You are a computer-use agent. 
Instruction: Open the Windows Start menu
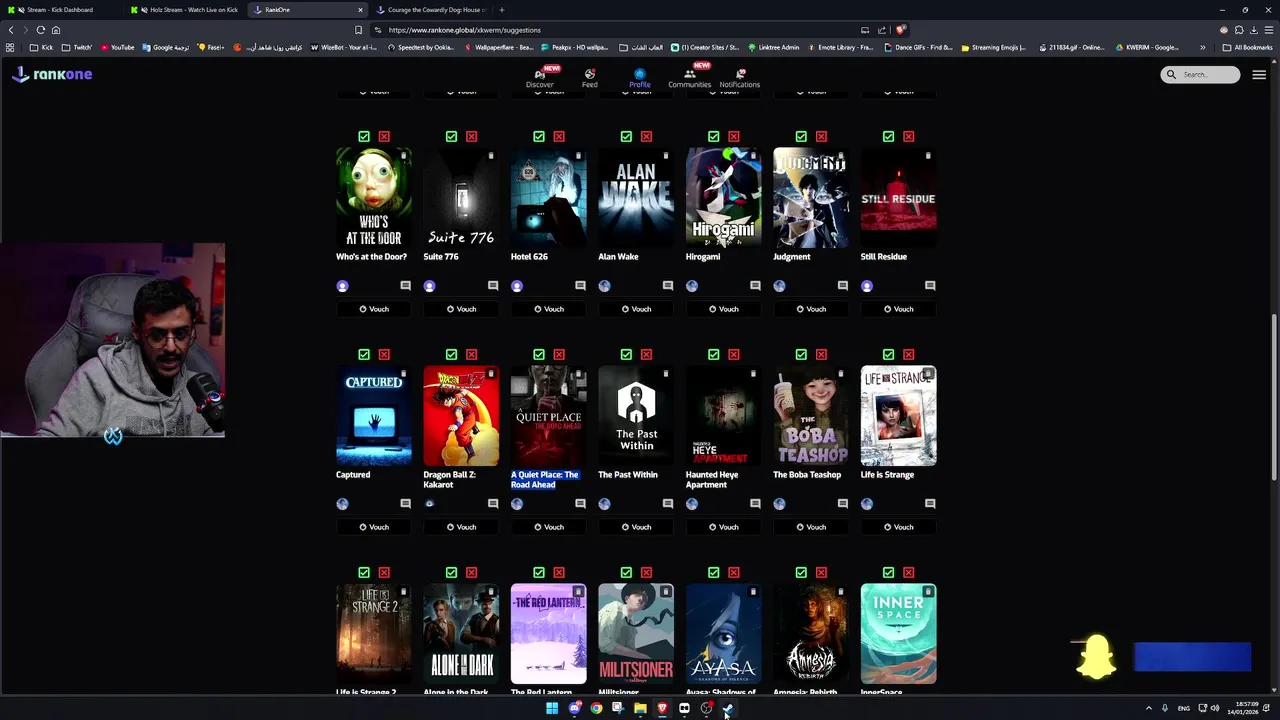click(x=551, y=708)
